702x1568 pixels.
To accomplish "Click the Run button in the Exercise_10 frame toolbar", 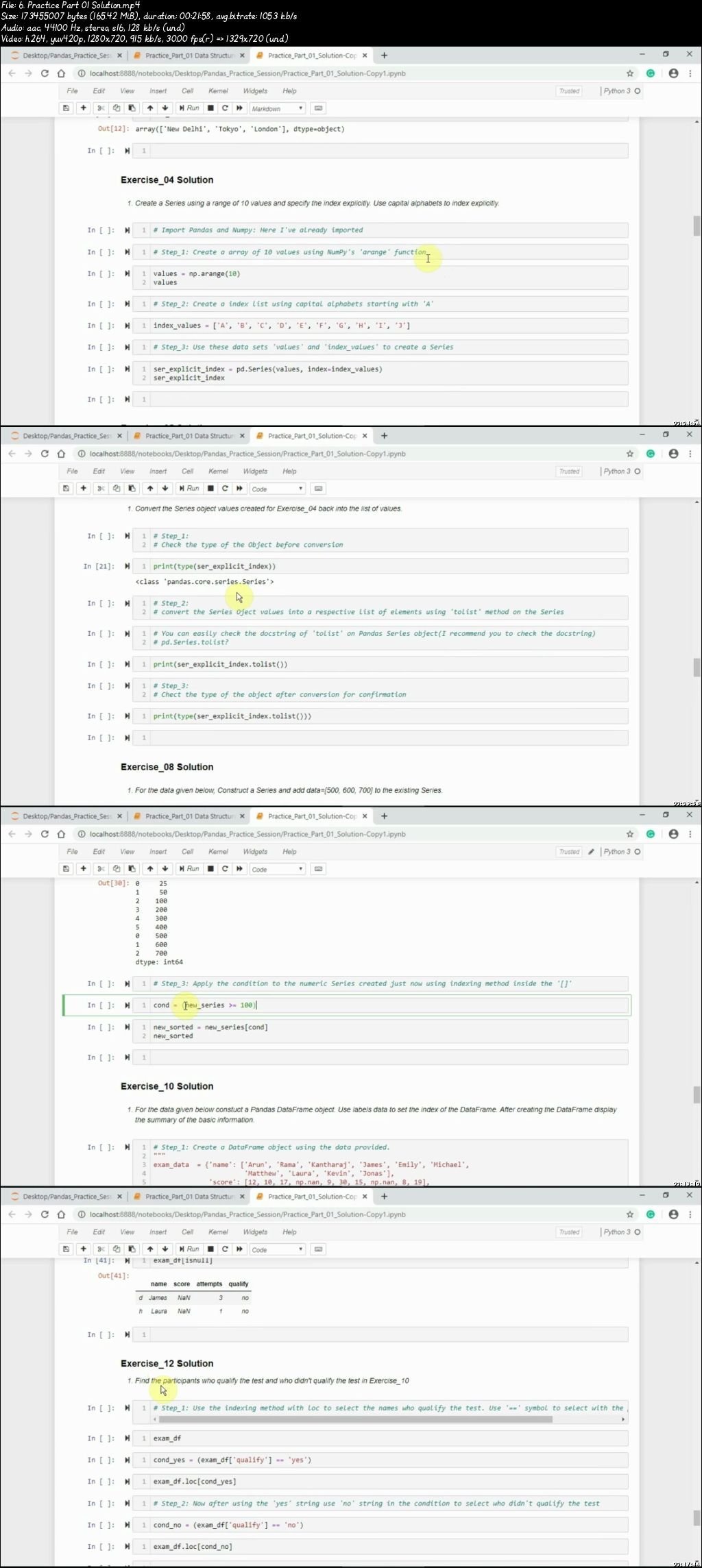I will (x=189, y=869).
